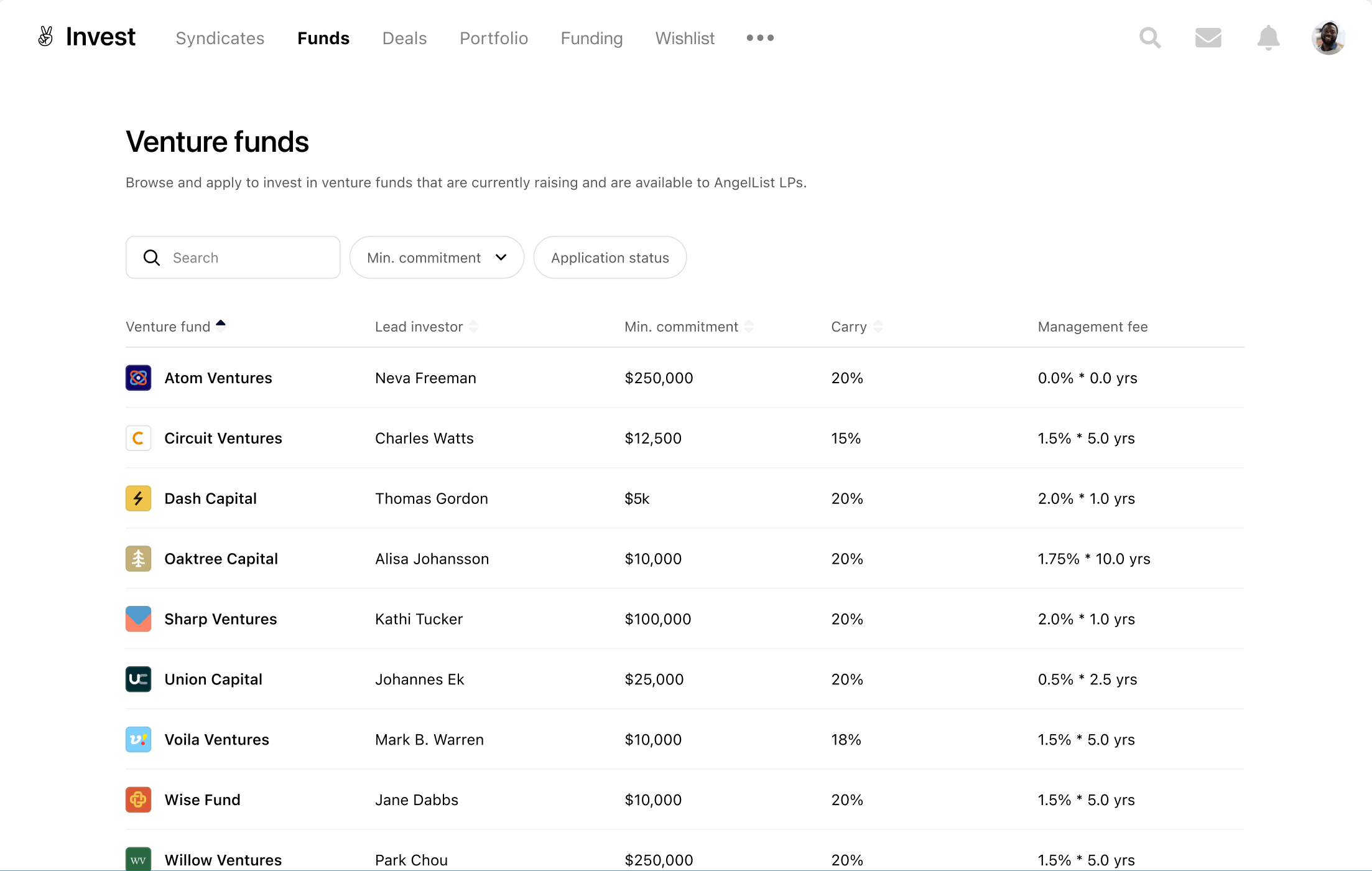This screenshot has height=871, width=1372.
Task: Click lead investor Alisa Johansson
Action: pyautogui.click(x=432, y=559)
